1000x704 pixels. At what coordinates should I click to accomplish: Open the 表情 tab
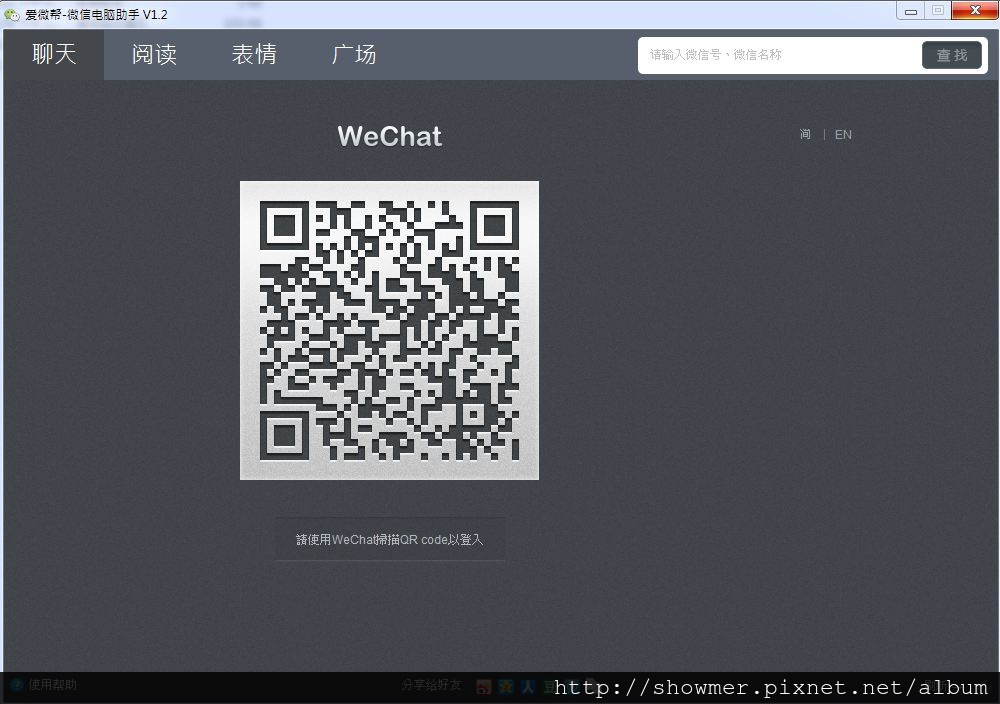pos(254,54)
